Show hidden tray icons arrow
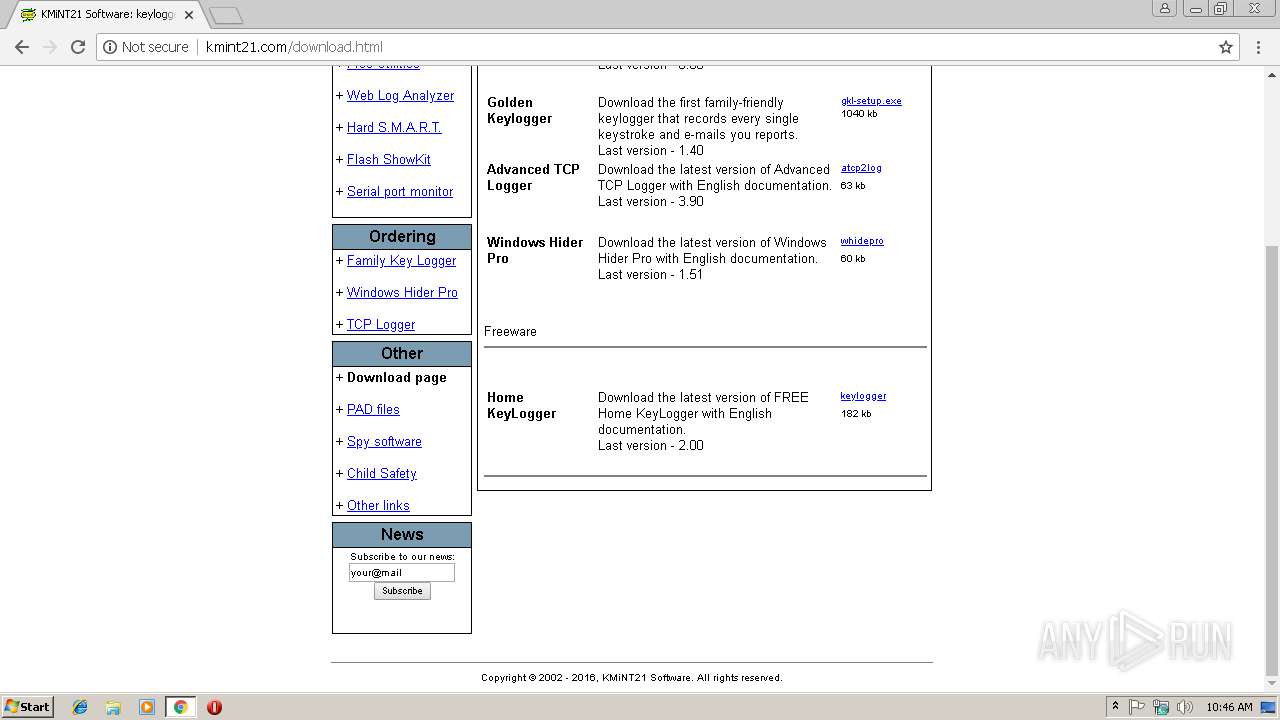The image size is (1280, 720). [1115, 707]
